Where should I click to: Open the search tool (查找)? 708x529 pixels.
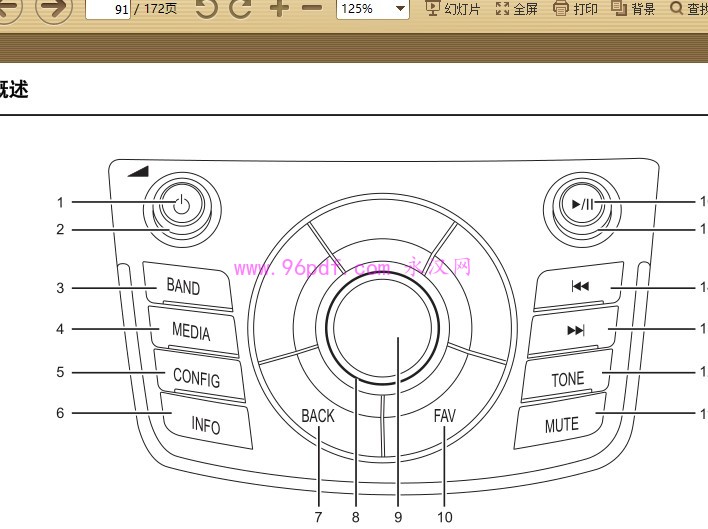[688, 9]
